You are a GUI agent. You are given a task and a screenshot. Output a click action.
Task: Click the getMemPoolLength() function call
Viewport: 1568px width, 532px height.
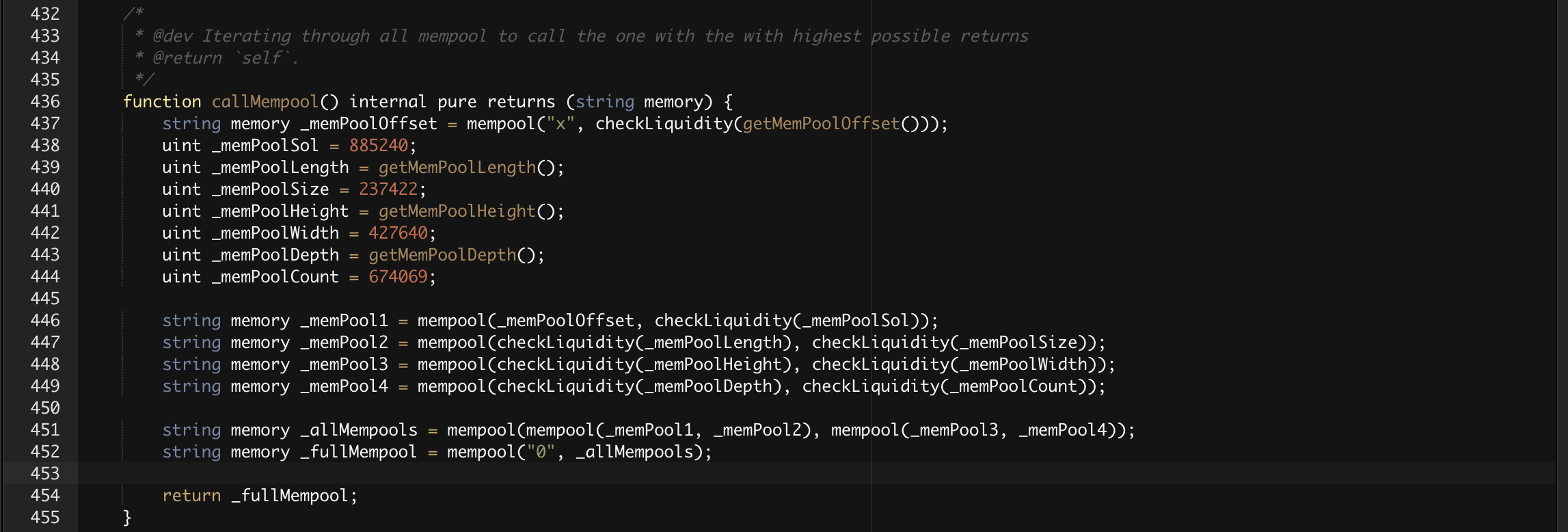tap(470, 168)
